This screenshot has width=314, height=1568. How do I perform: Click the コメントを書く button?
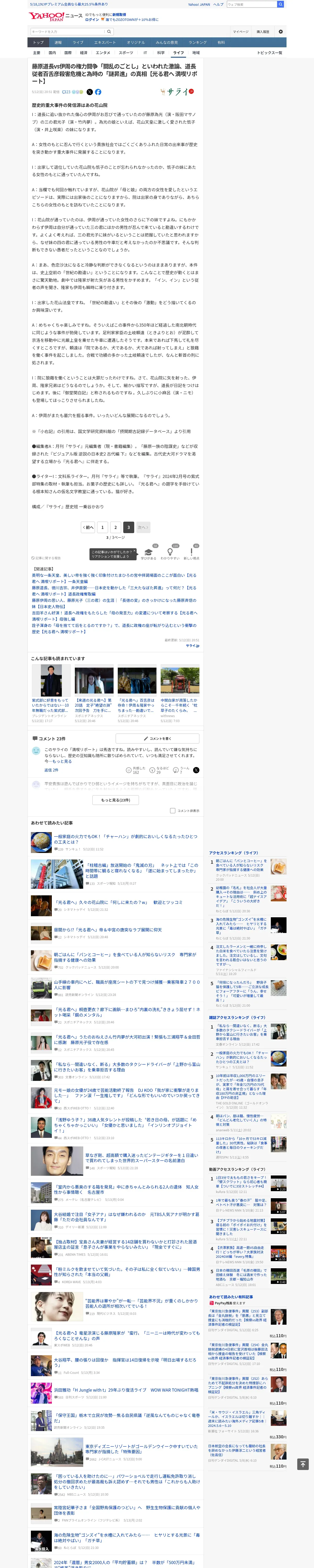[x=157, y=738]
